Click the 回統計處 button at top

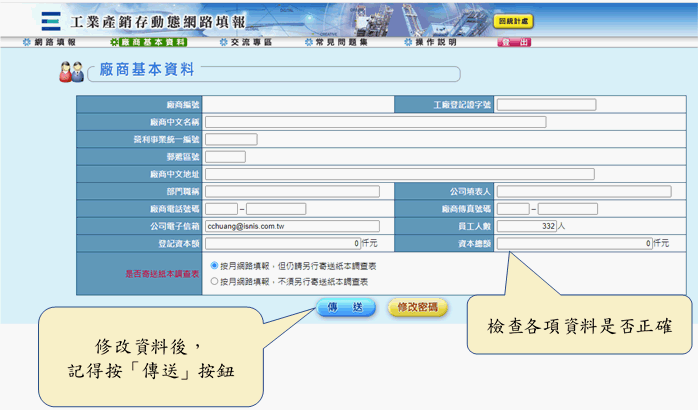click(515, 20)
